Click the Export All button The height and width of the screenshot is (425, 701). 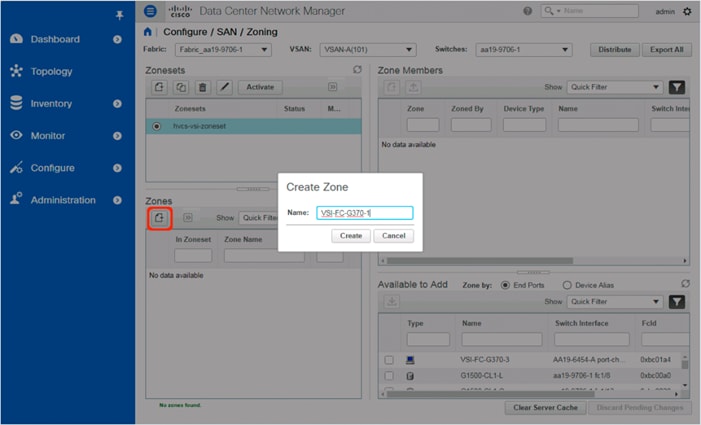tap(667, 50)
